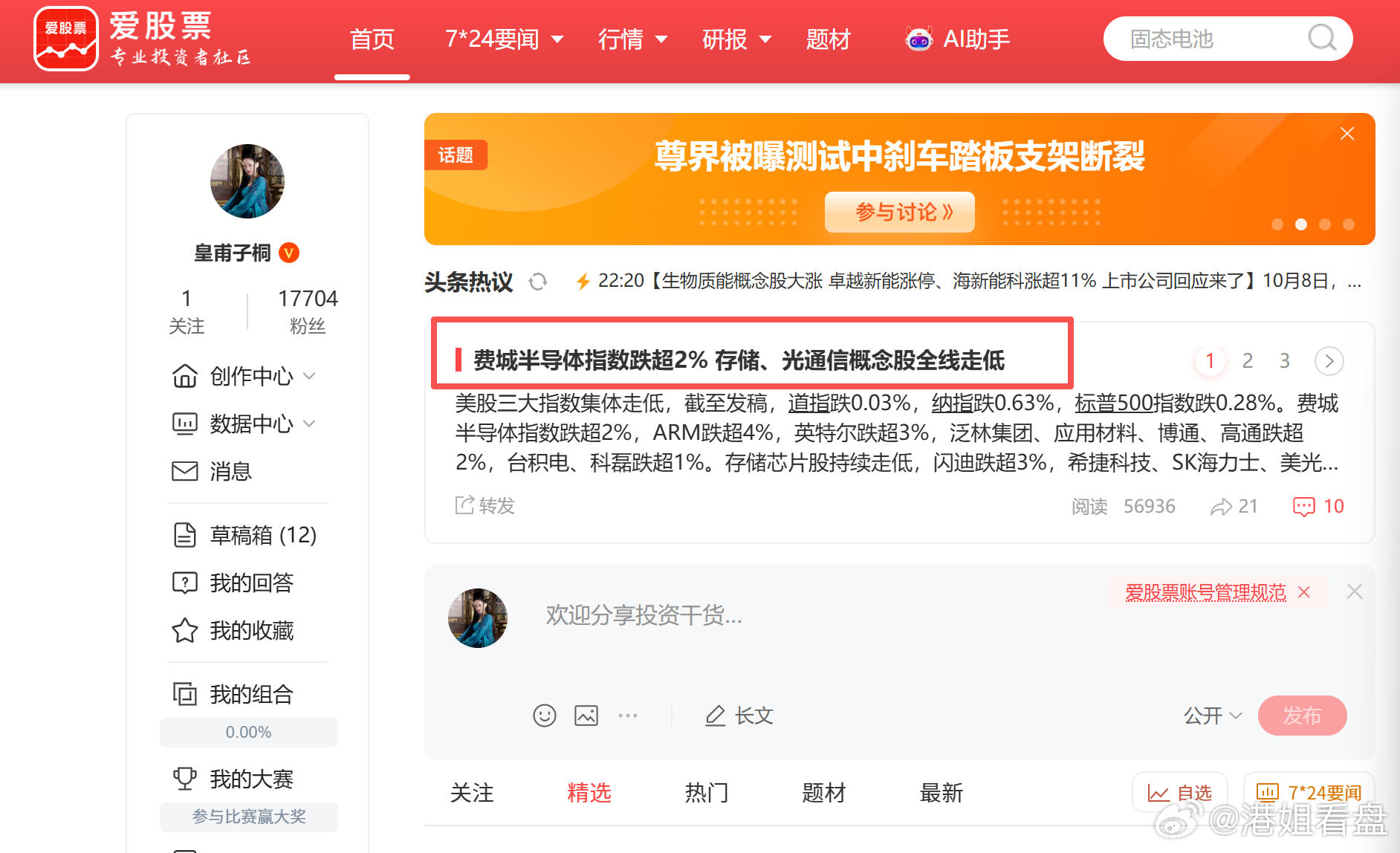This screenshot has width=1400, height=853.
Task: Dismiss the 爱股票账号管理规范 tag
Action: point(1304,592)
